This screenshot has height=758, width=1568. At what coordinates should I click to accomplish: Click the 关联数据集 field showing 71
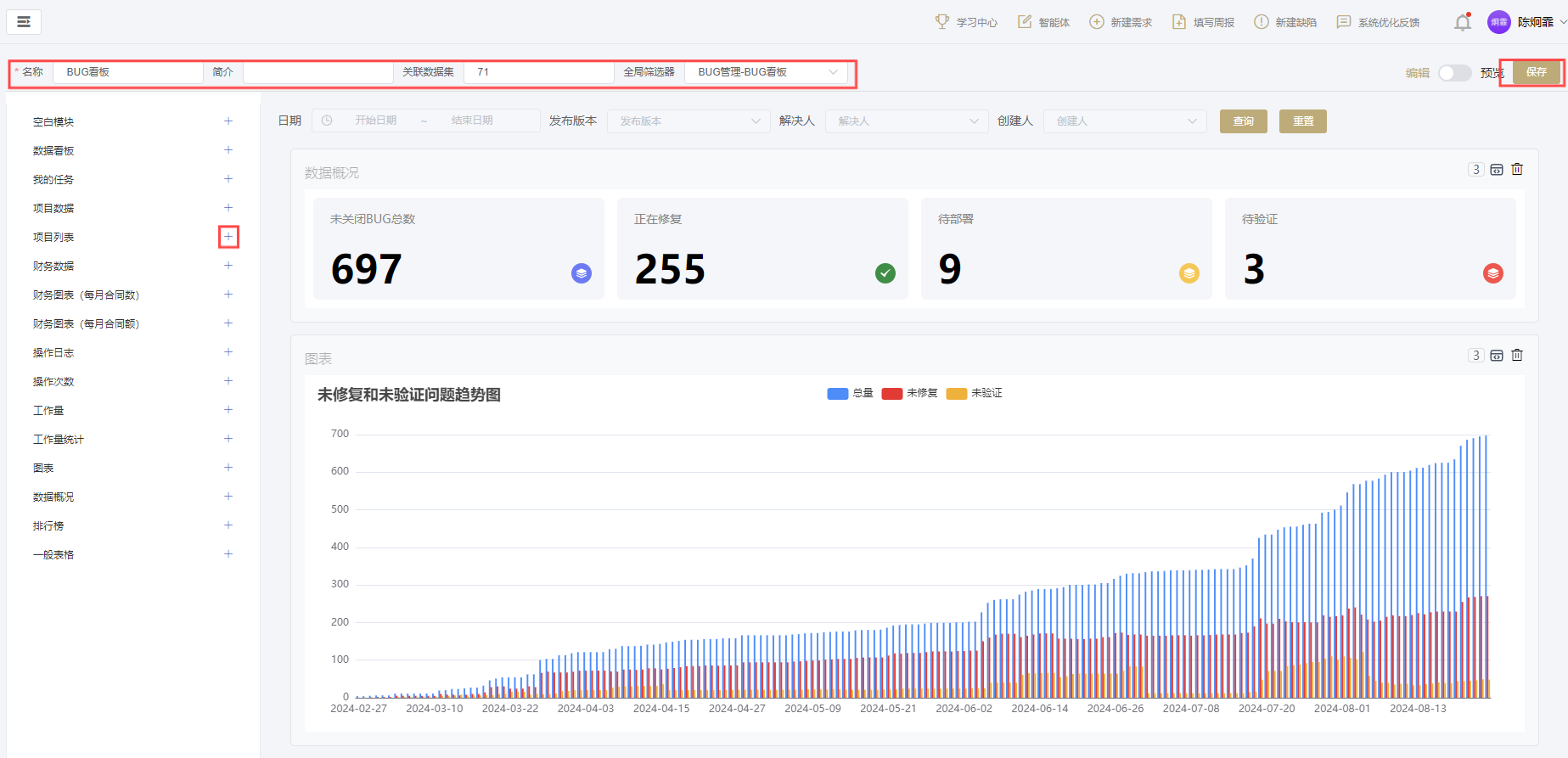click(x=539, y=72)
